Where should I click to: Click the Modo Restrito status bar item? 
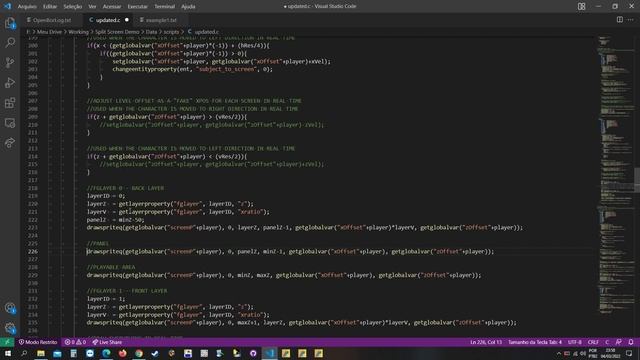click(38, 342)
